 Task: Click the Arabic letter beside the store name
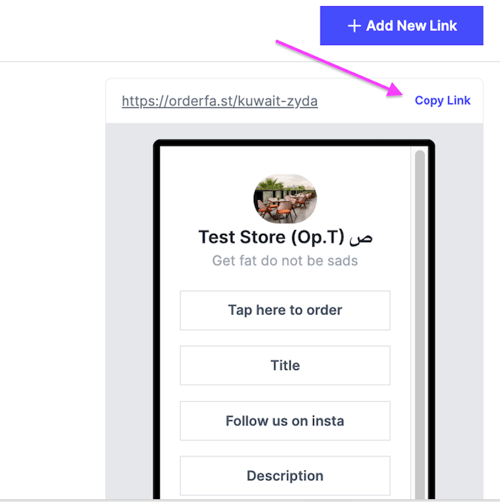tap(361, 238)
